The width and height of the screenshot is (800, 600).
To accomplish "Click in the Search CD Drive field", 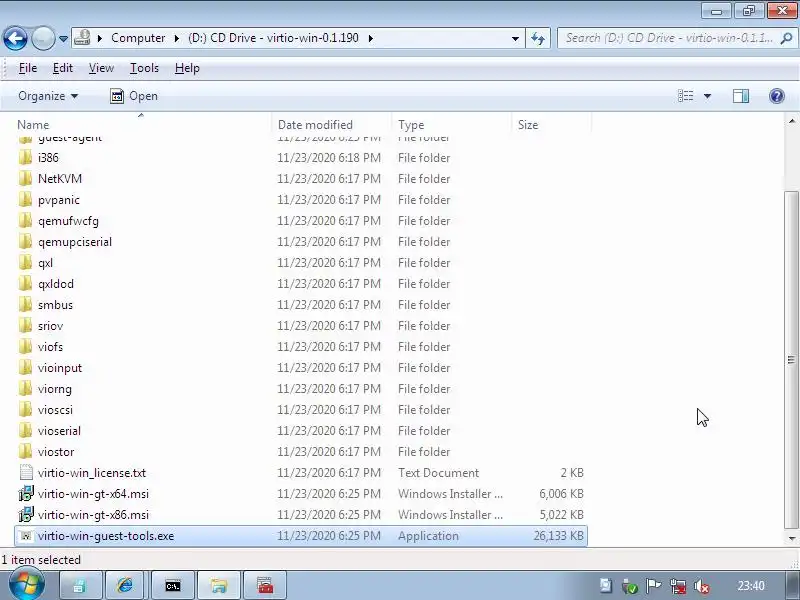I will 668,38.
